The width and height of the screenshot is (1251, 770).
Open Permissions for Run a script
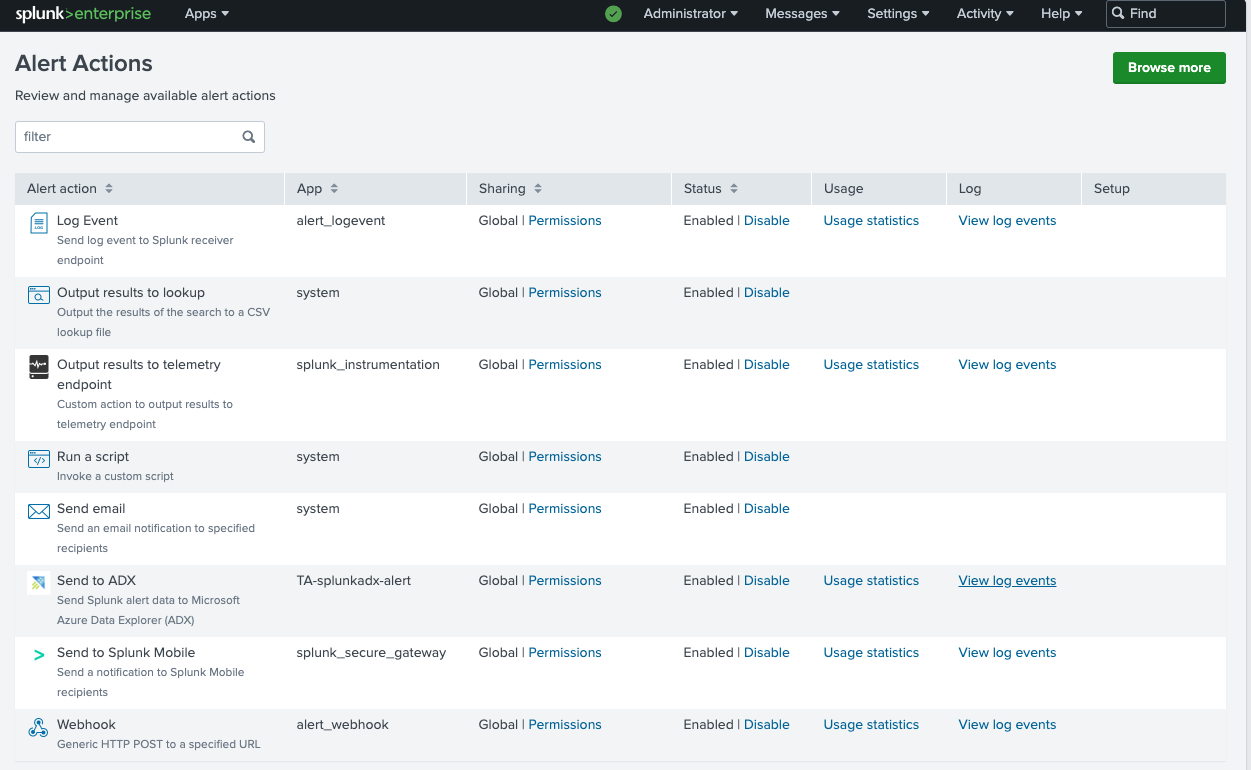coord(565,457)
